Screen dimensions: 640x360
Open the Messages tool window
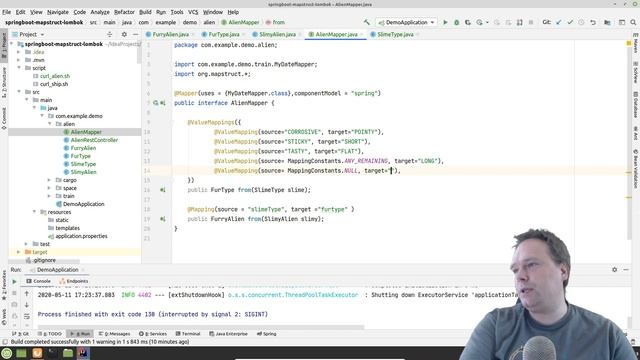pyautogui.click(x=114, y=334)
